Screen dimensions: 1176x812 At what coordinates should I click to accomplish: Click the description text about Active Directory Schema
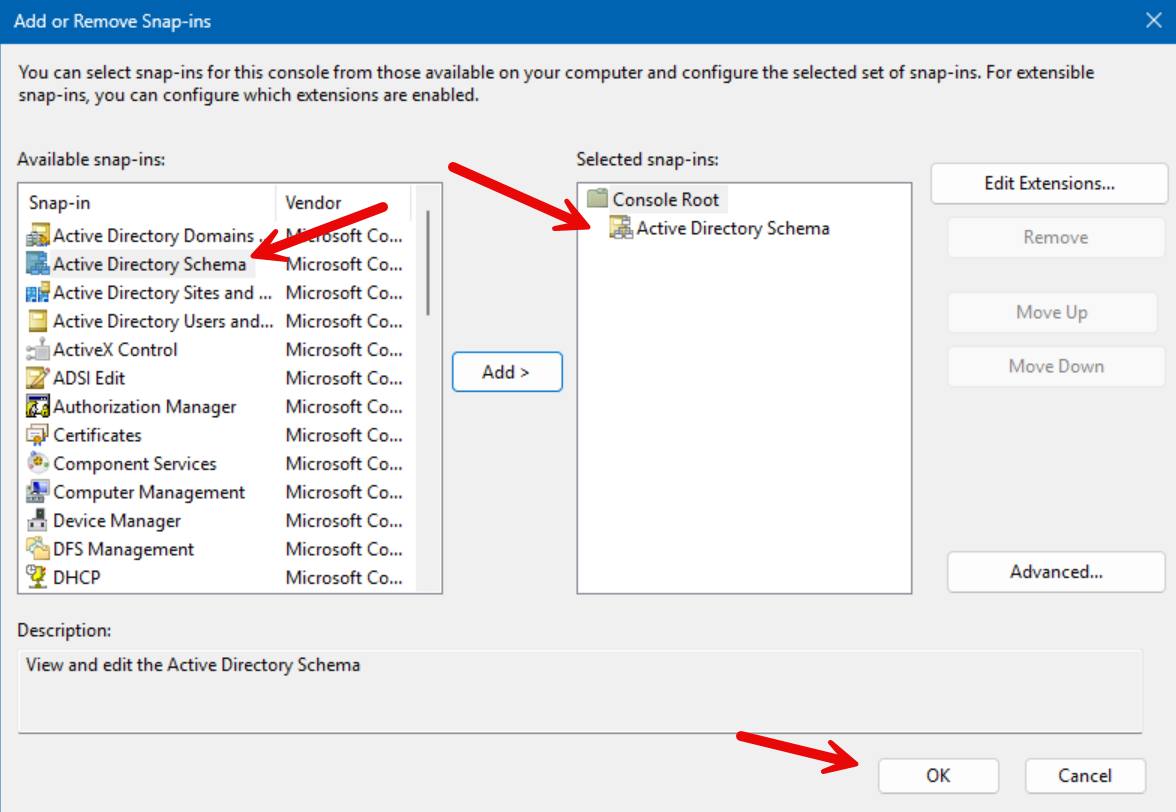(193, 665)
